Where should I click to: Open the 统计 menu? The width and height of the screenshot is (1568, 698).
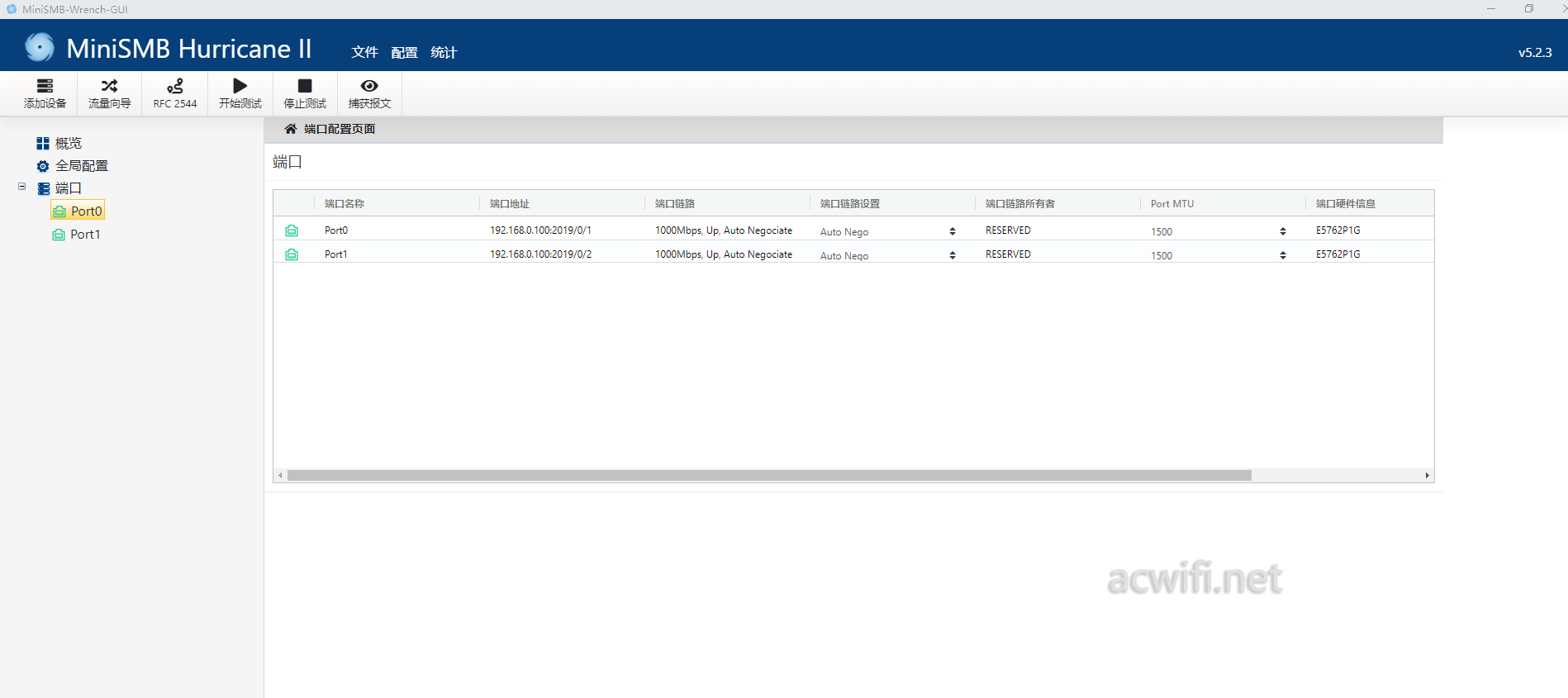point(444,52)
